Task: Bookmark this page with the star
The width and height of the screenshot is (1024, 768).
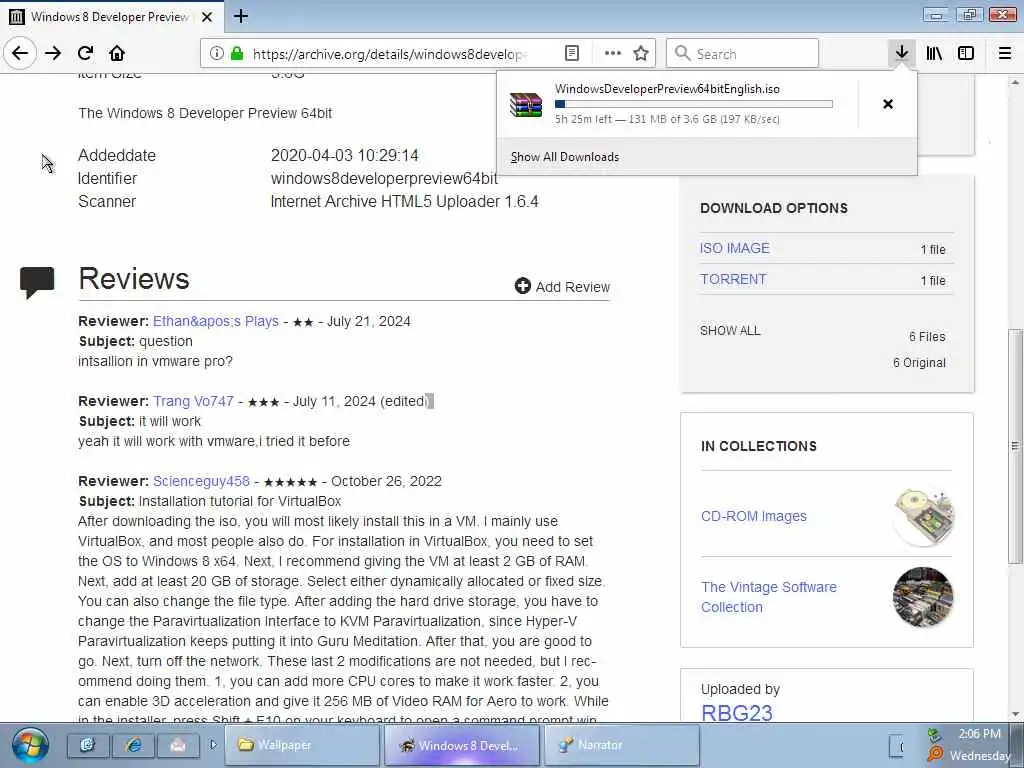Action: click(641, 54)
